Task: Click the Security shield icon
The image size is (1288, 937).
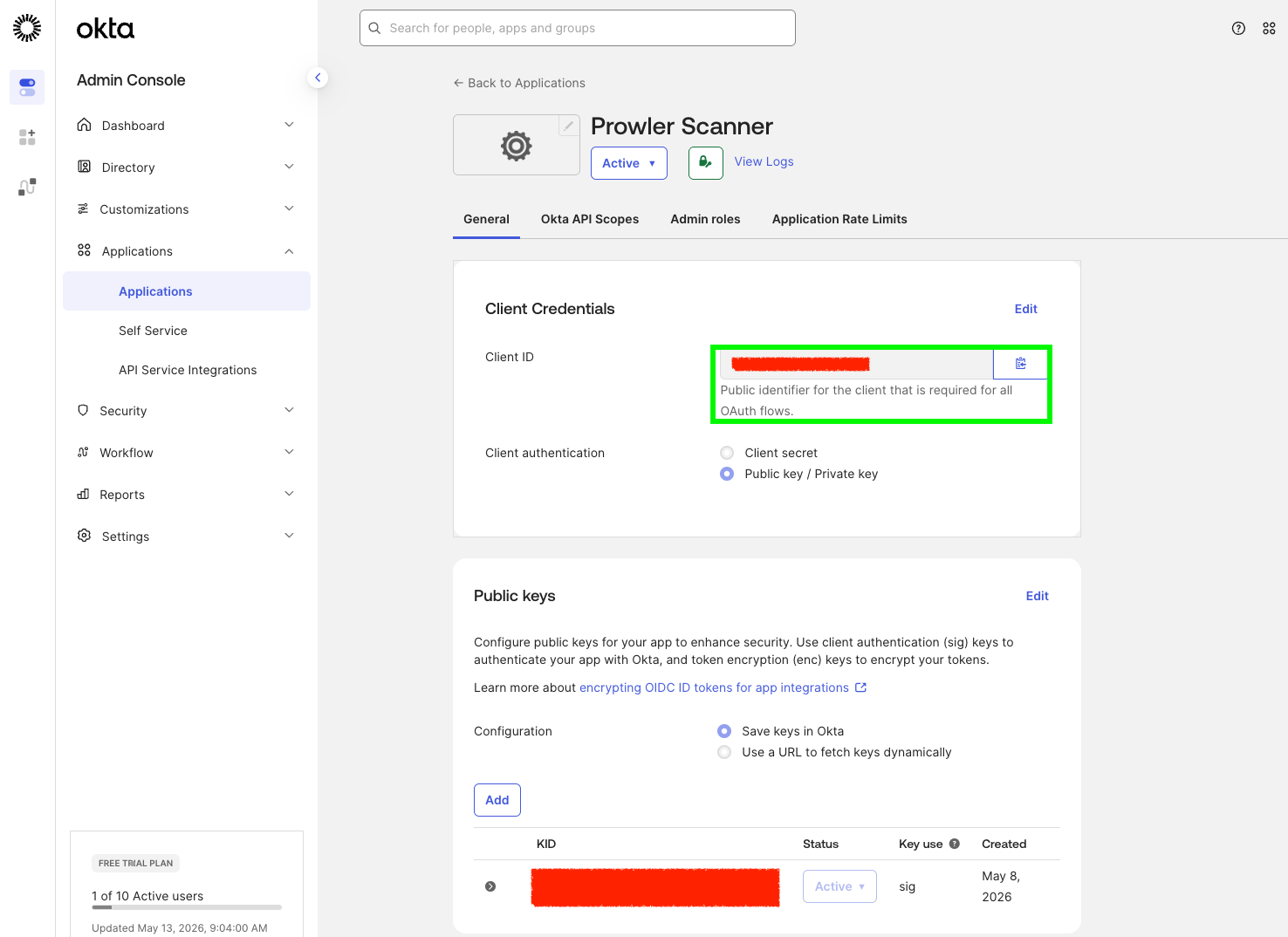Action: point(83,410)
